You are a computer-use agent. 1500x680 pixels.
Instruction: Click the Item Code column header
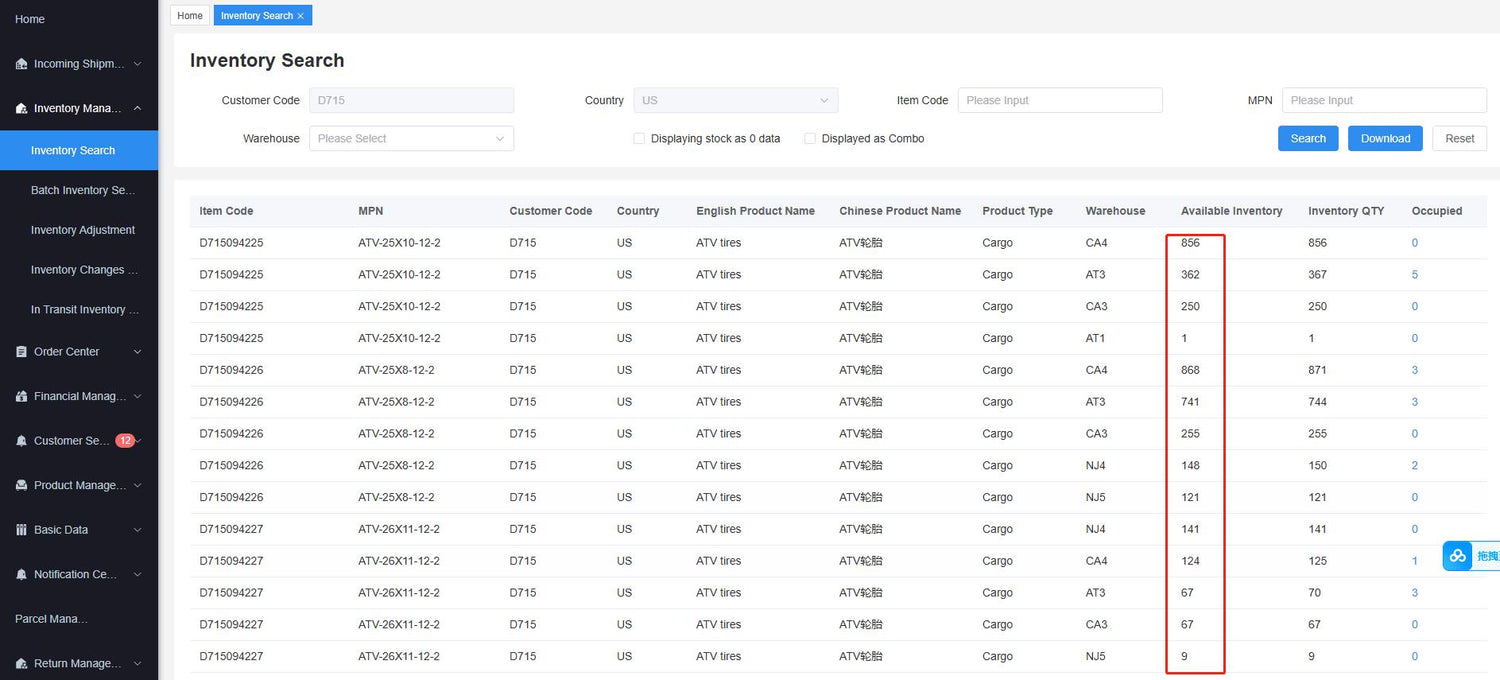pyautogui.click(x=226, y=211)
